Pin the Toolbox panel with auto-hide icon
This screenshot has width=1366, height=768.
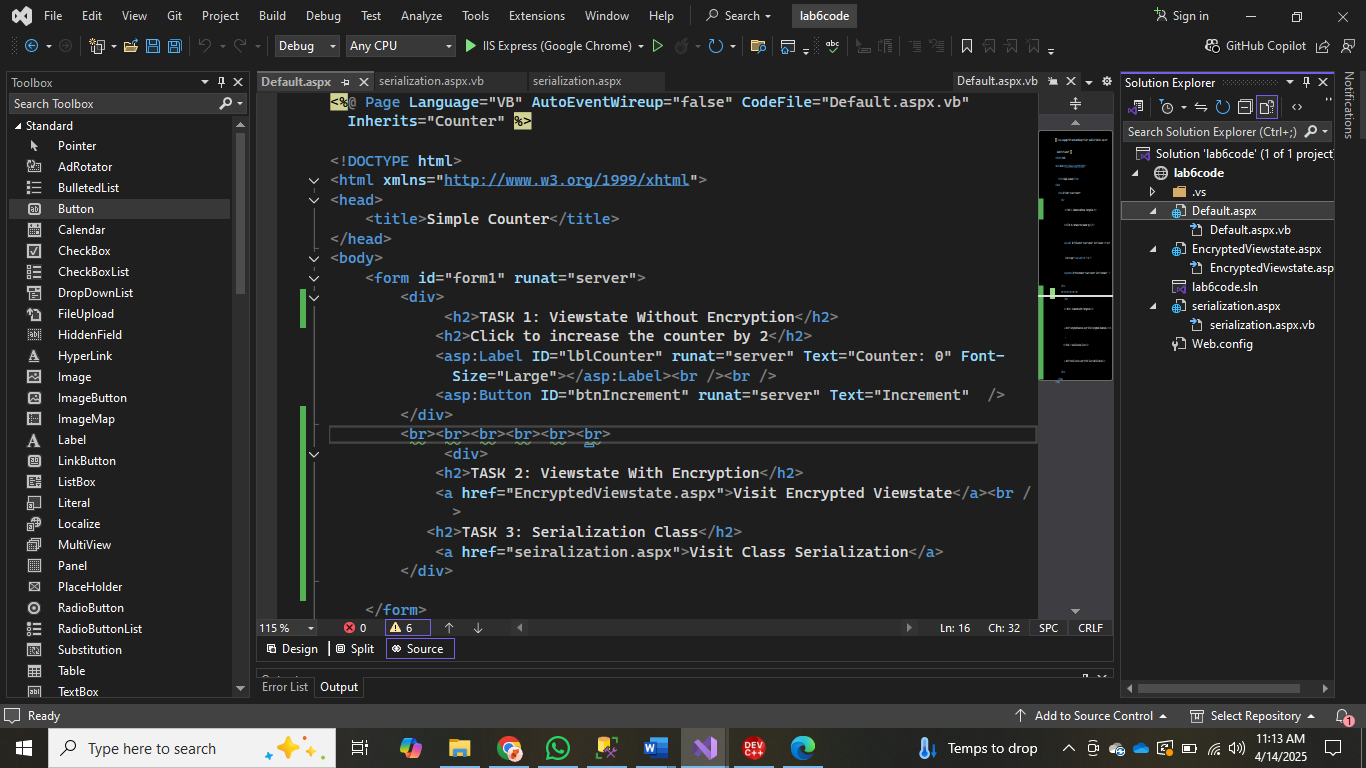click(x=220, y=82)
